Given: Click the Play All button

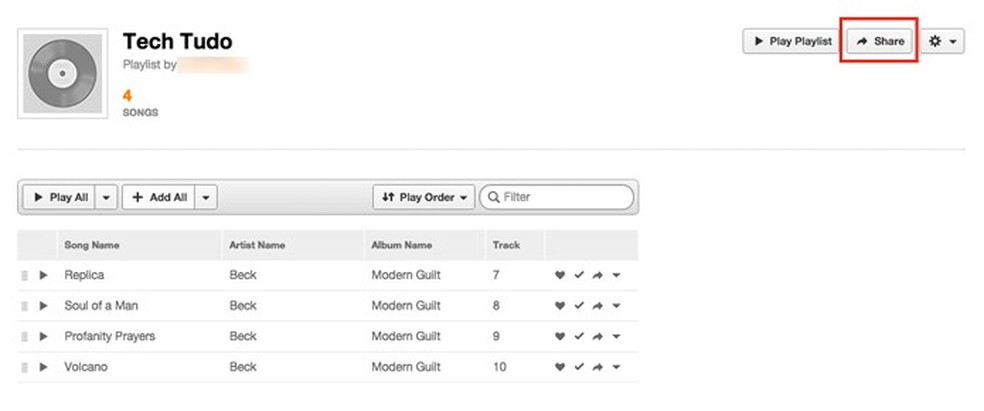Looking at the screenshot, I should (60, 198).
